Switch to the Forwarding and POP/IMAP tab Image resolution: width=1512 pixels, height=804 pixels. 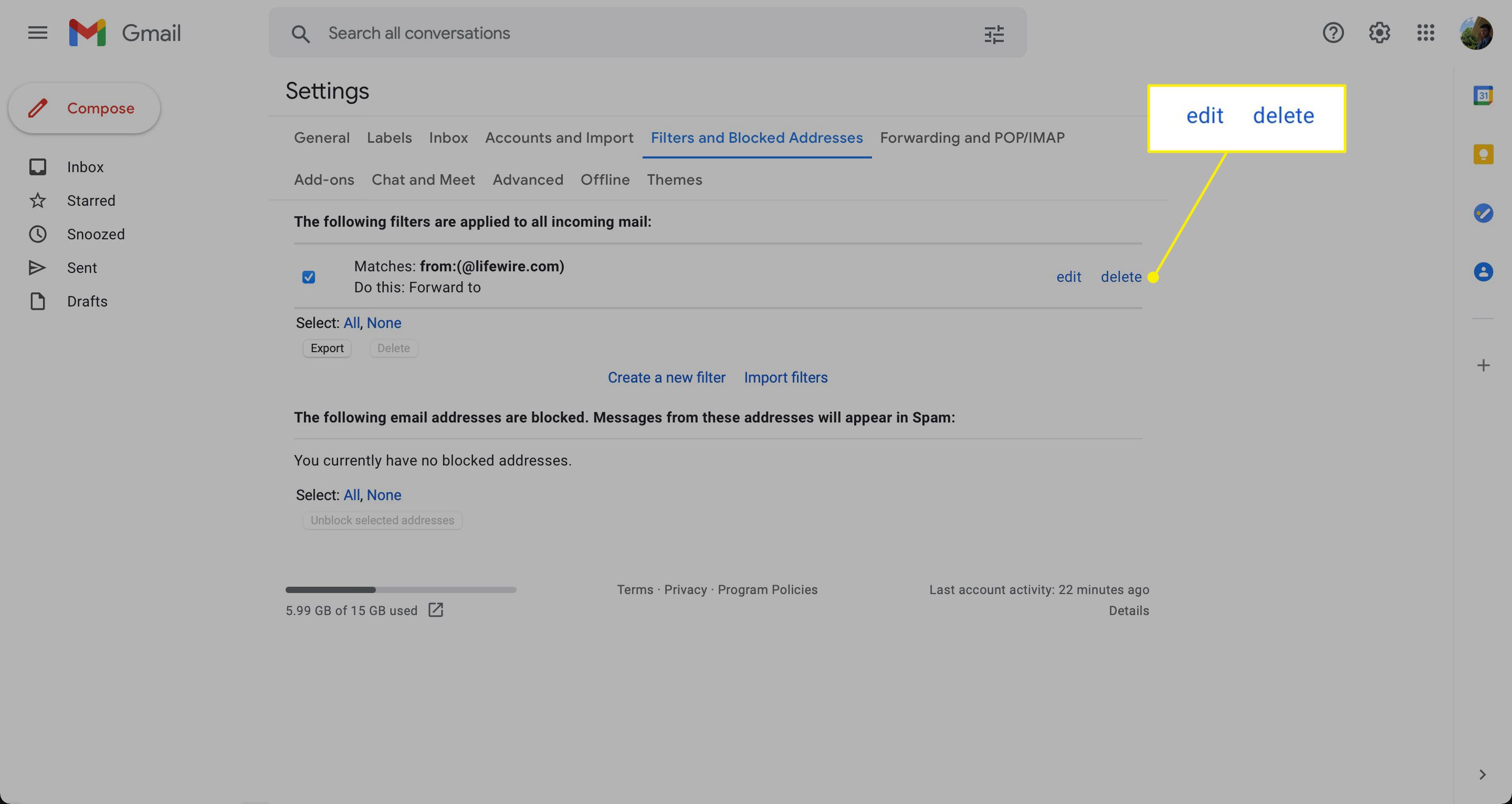coord(972,138)
